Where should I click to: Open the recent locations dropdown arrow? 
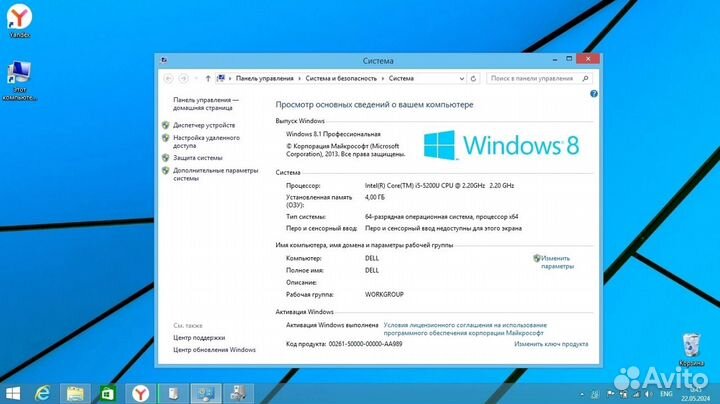pos(196,79)
